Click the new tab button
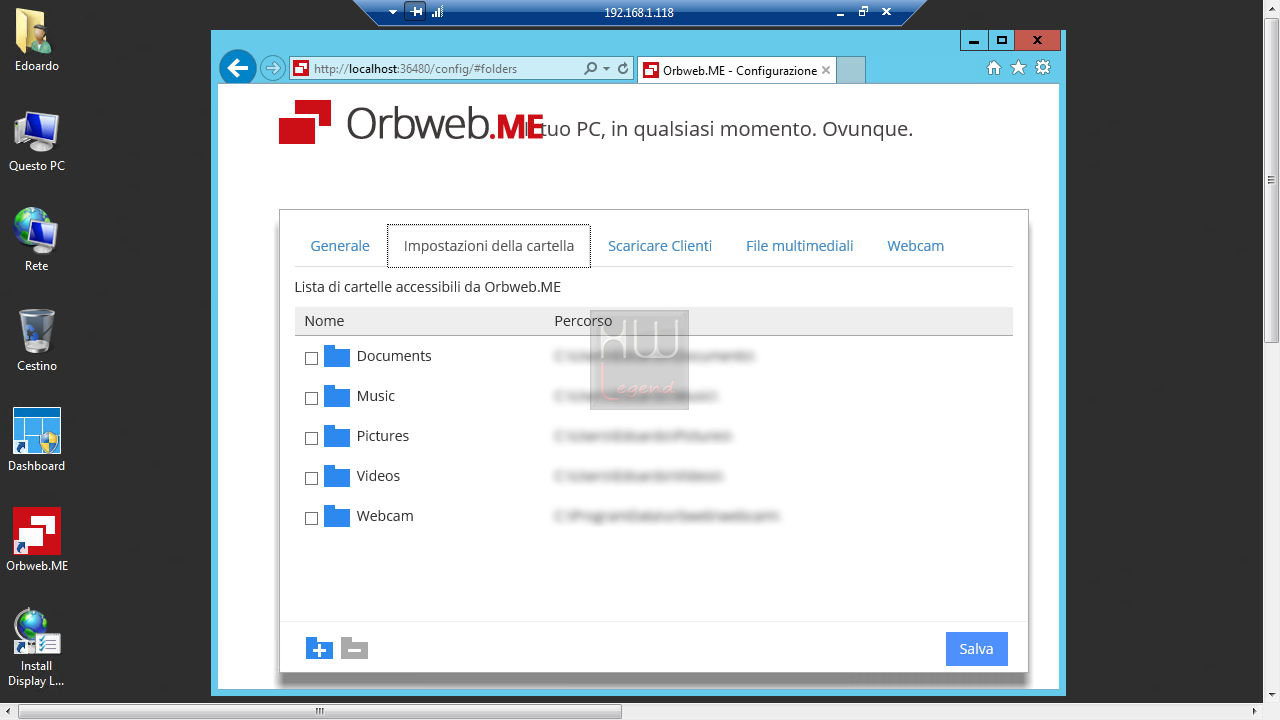Image resolution: width=1280 pixels, height=720 pixels. 850,70
